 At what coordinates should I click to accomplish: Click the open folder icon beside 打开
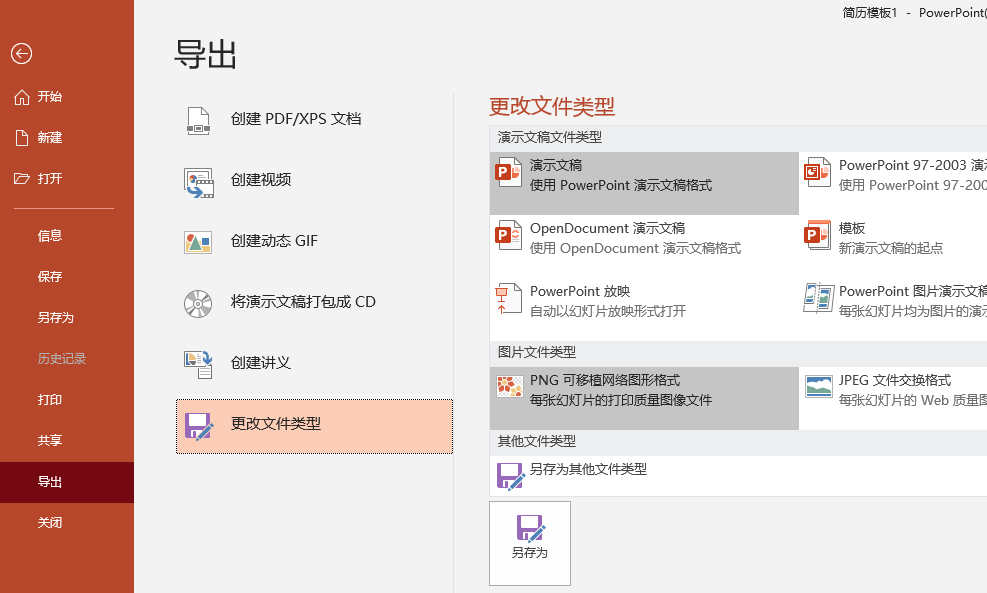22,179
